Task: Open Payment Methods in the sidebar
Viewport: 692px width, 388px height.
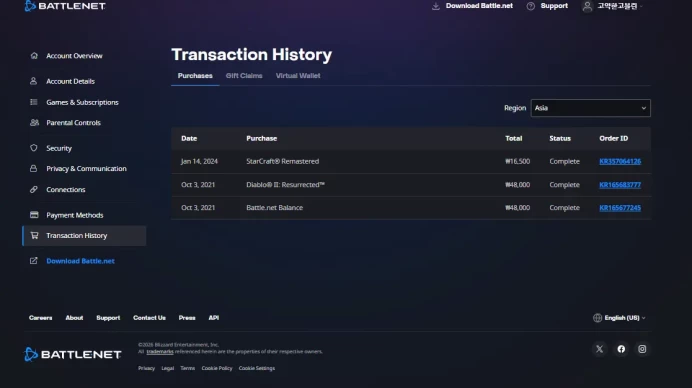Action: 75,215
